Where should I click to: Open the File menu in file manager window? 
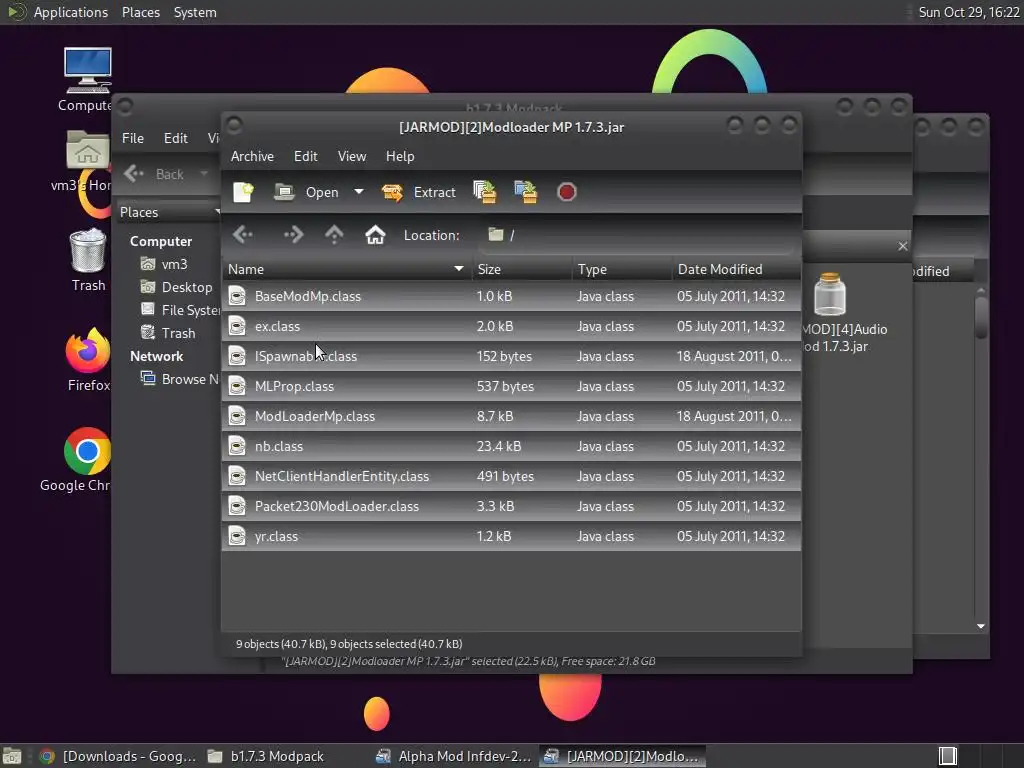(x=133, y=138)
